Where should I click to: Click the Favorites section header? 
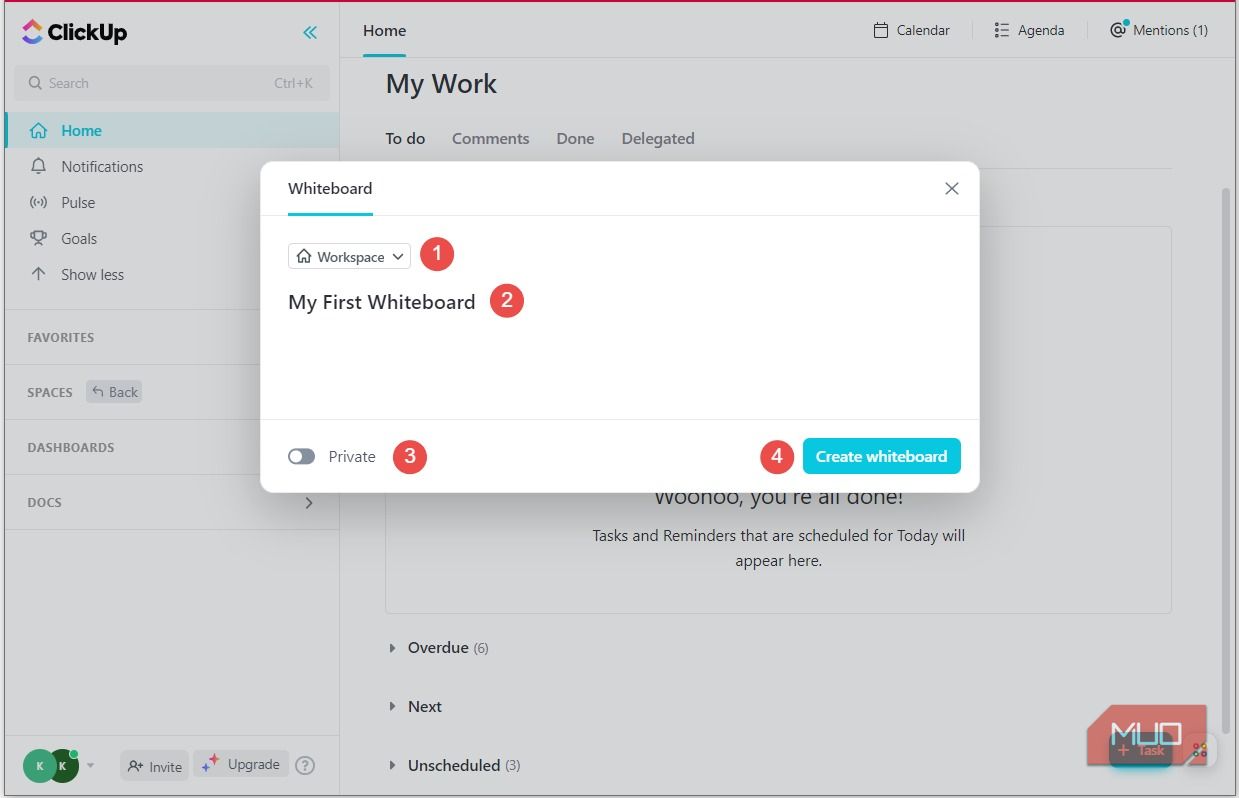coord(61,337)
